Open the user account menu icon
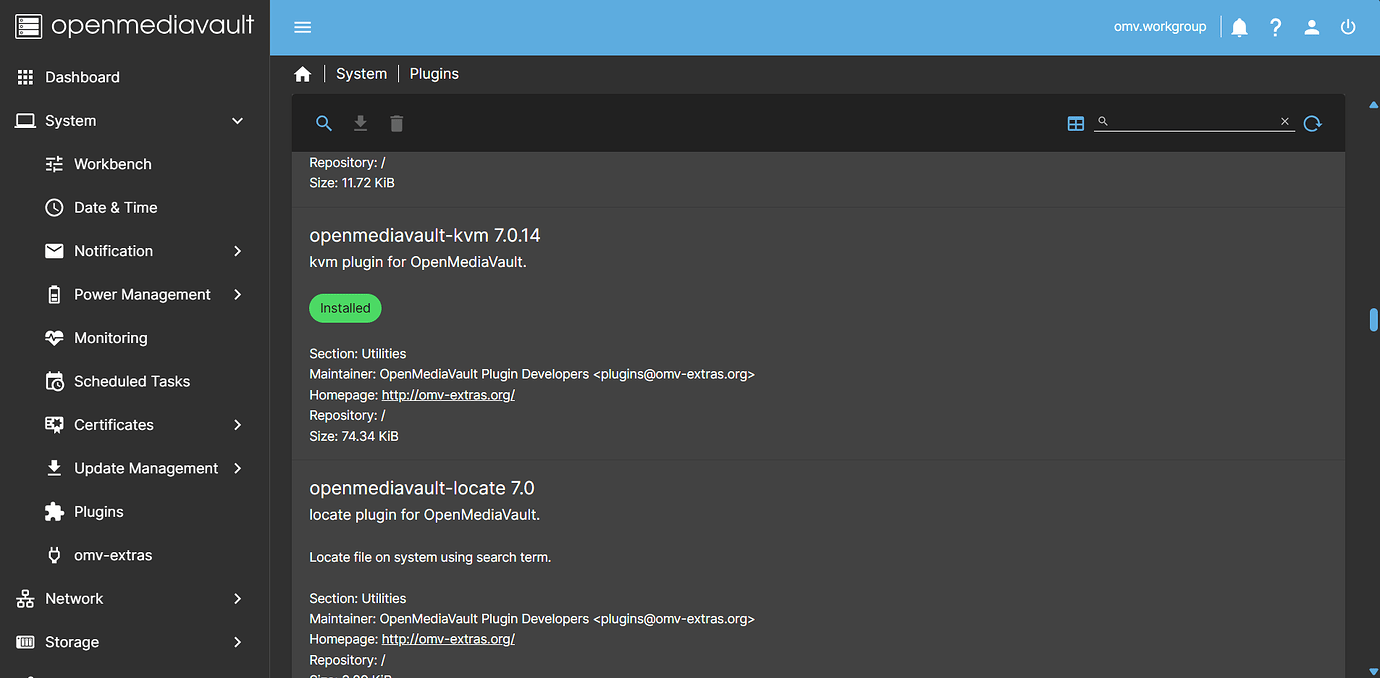The width and height of the screenshot is (1380, 678). pos(1311,26)
